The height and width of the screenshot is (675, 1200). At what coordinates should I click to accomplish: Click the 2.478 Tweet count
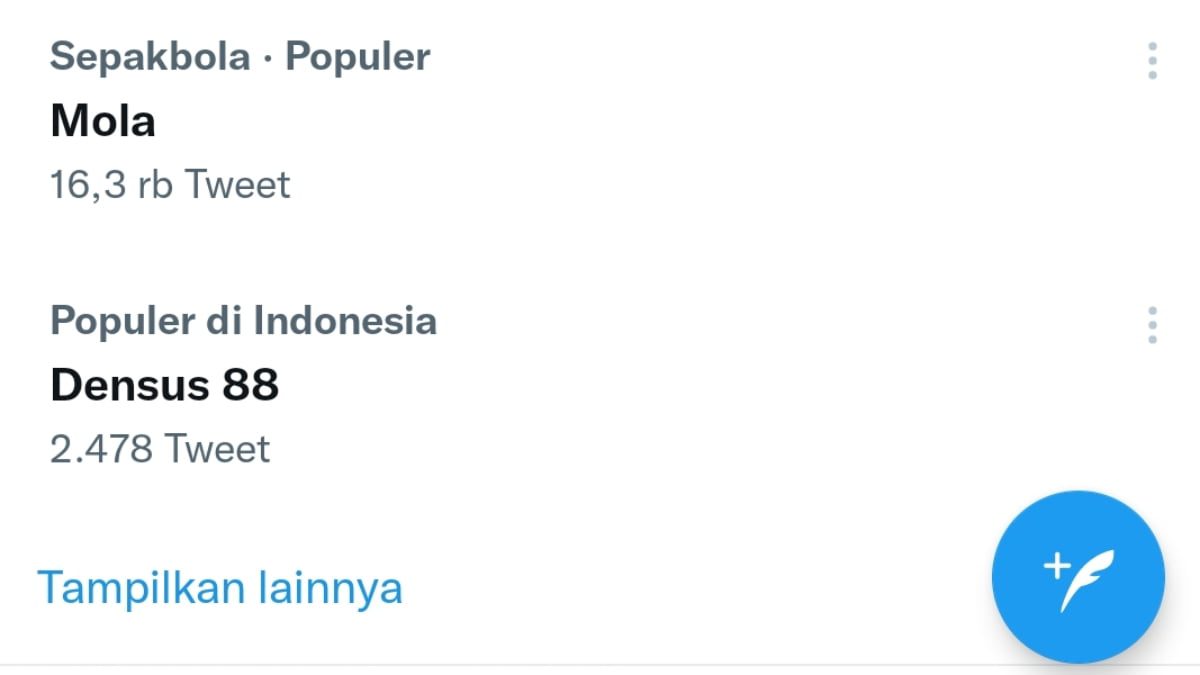tap(160, 449)
